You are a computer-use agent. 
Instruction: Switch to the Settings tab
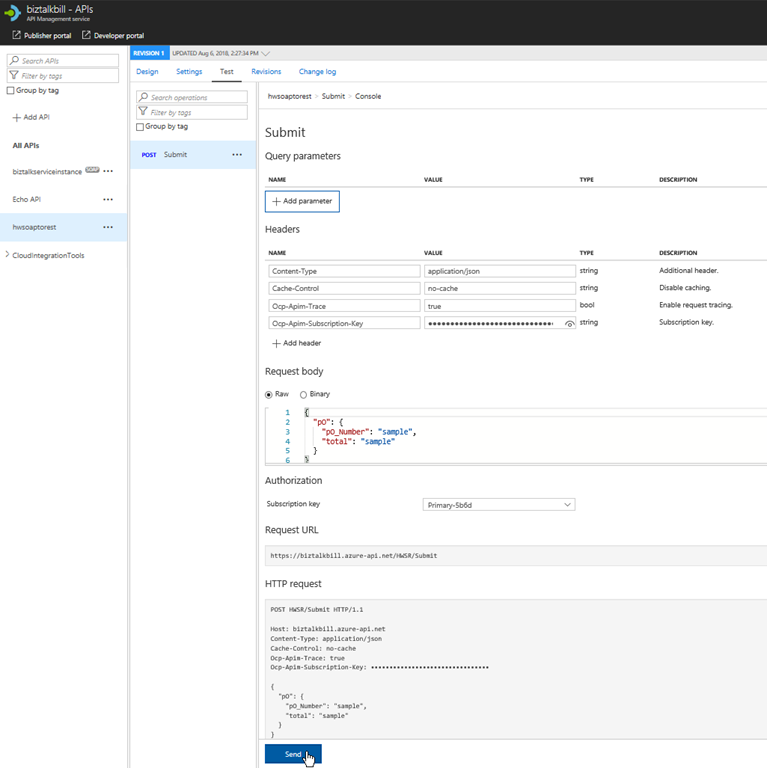point(189,72)
